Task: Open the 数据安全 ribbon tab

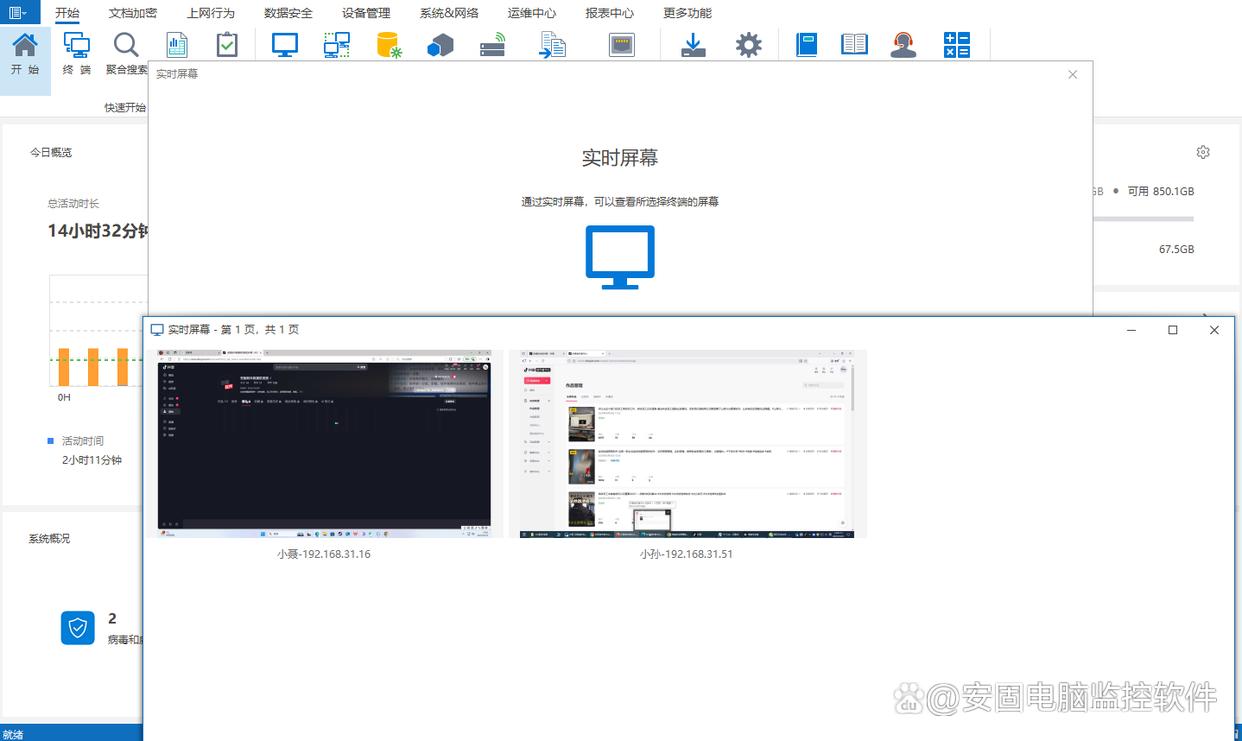Action: click(288, 13)
